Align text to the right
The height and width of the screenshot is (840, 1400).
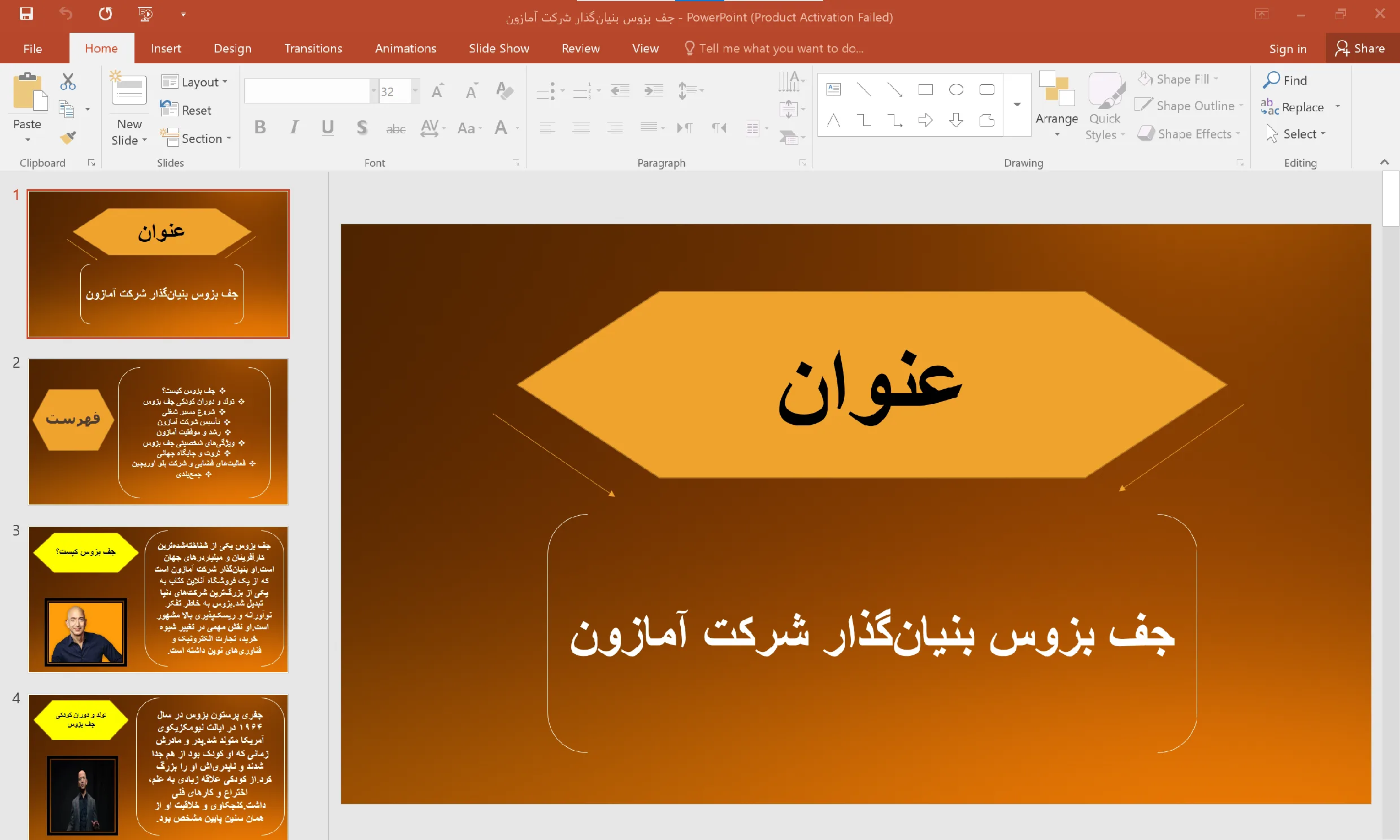click(615, 128)
